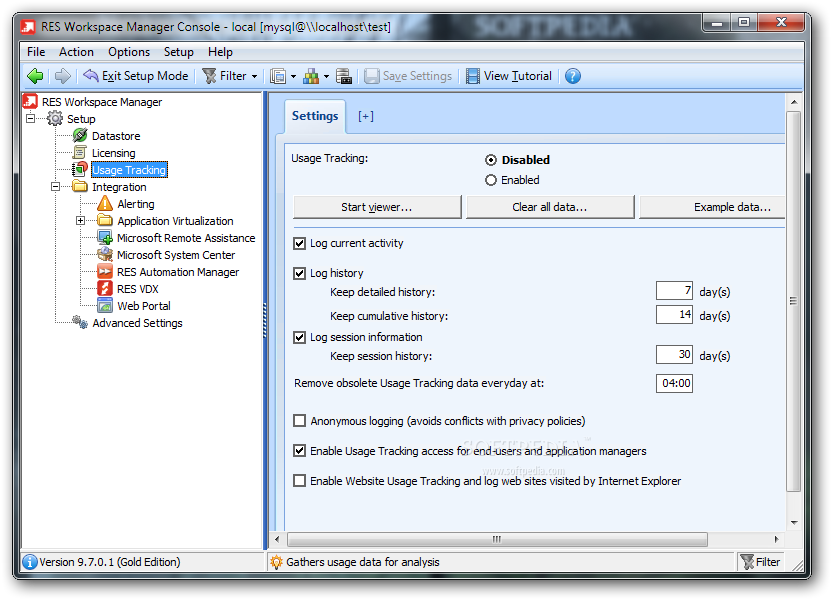Click the printer/report icon in toolbar

[x=344, y=76]
